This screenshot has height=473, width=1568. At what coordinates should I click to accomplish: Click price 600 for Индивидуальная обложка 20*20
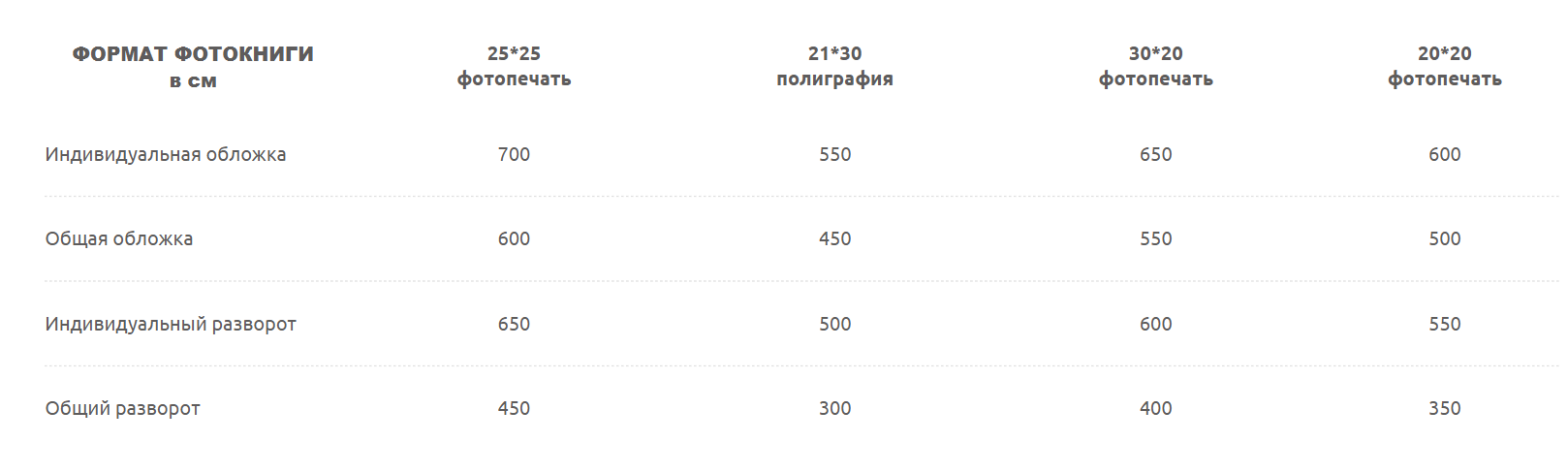point(1444,154)
